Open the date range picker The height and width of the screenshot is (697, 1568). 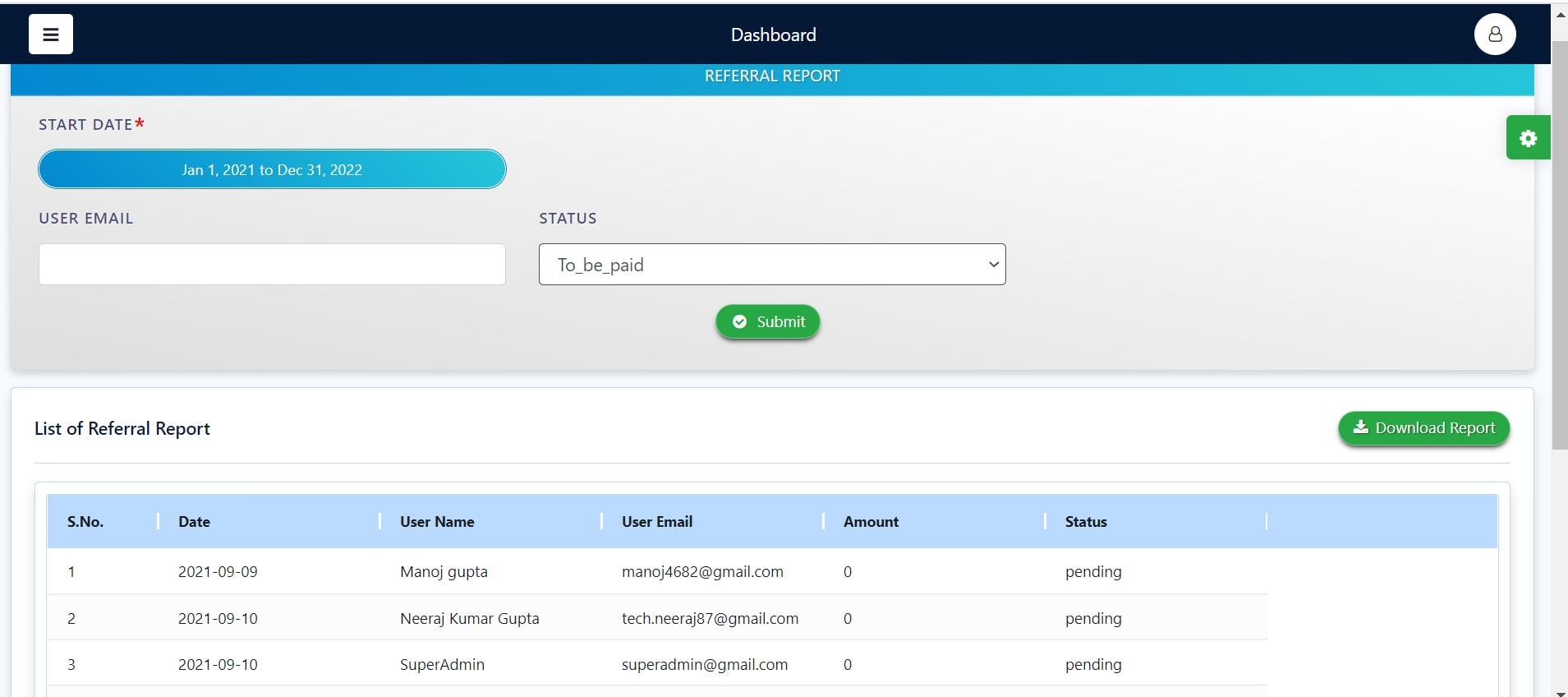(272, 169)
